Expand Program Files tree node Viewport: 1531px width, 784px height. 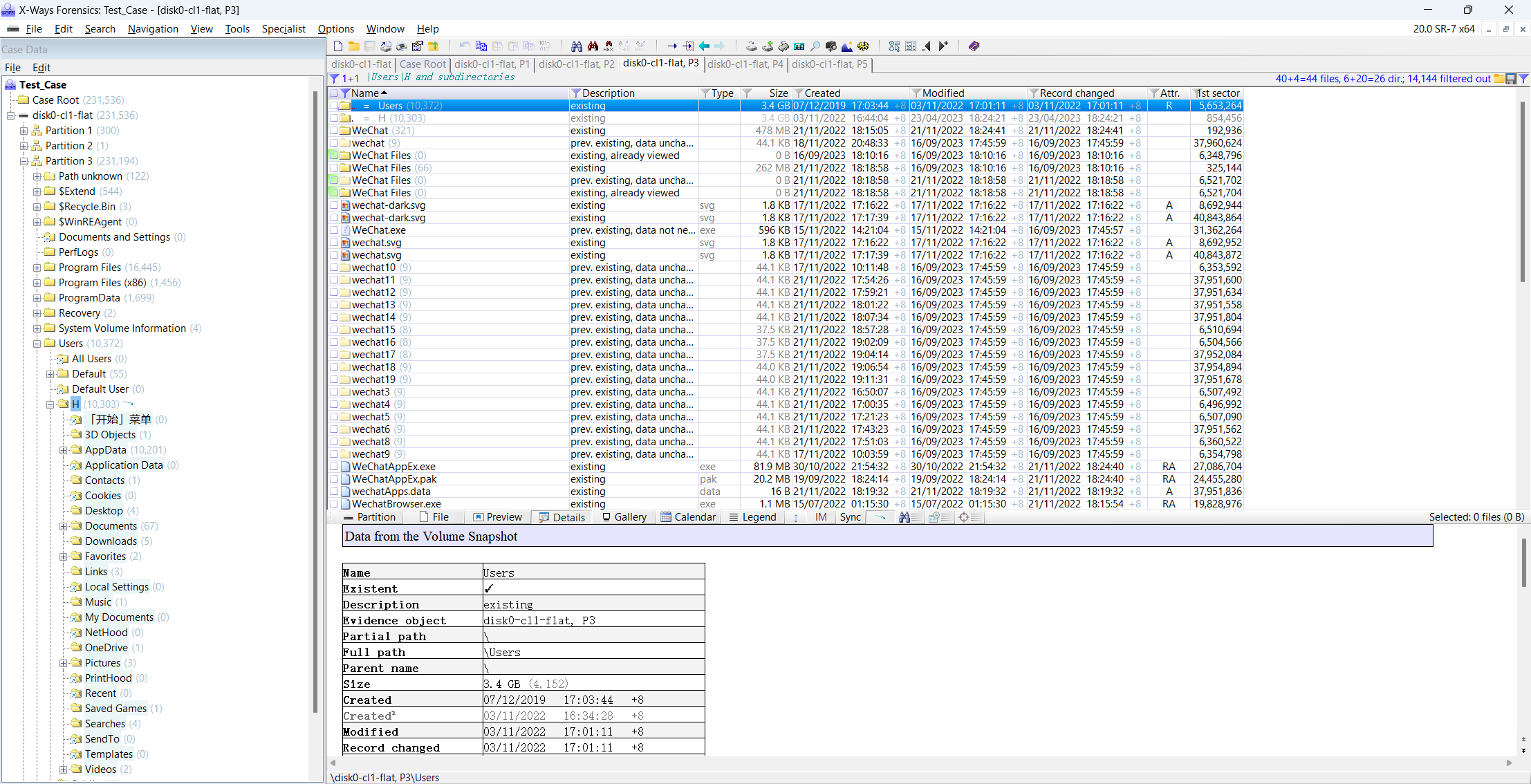(x=37, y=268)
